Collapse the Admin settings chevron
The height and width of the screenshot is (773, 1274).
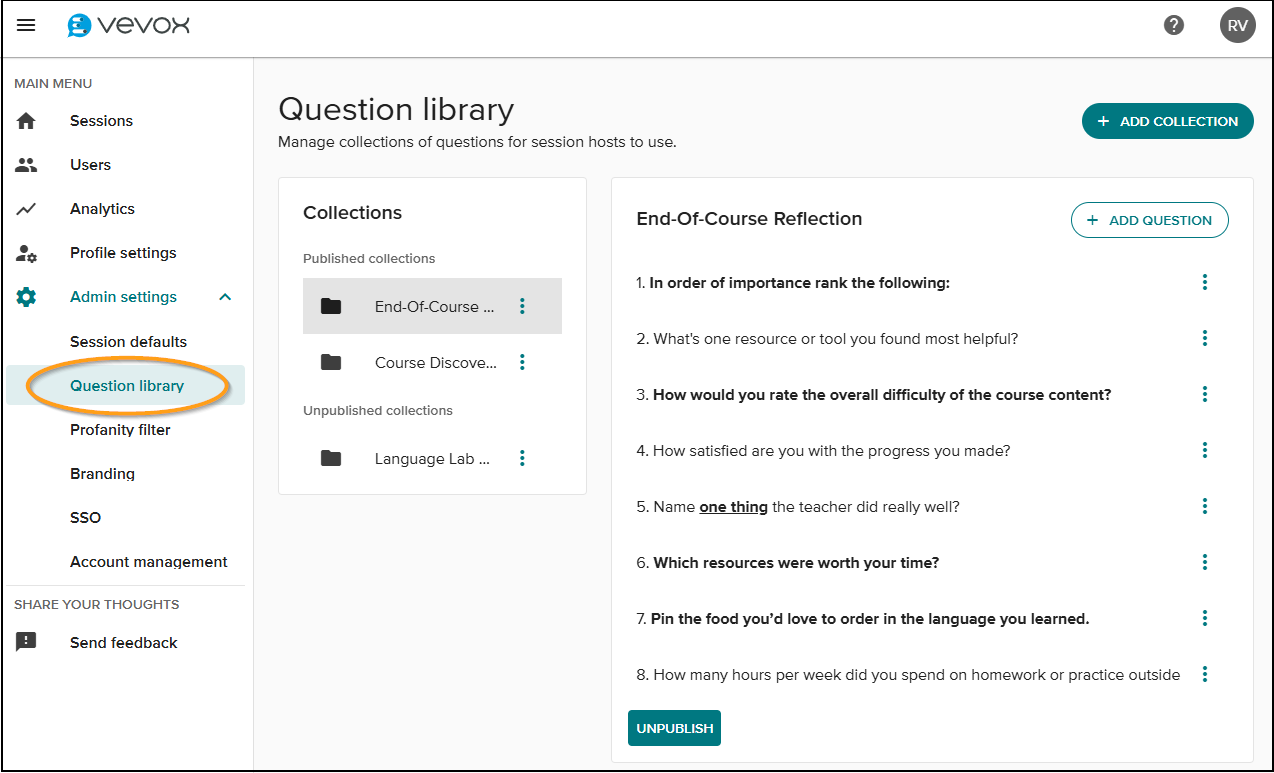coord(225,297)
